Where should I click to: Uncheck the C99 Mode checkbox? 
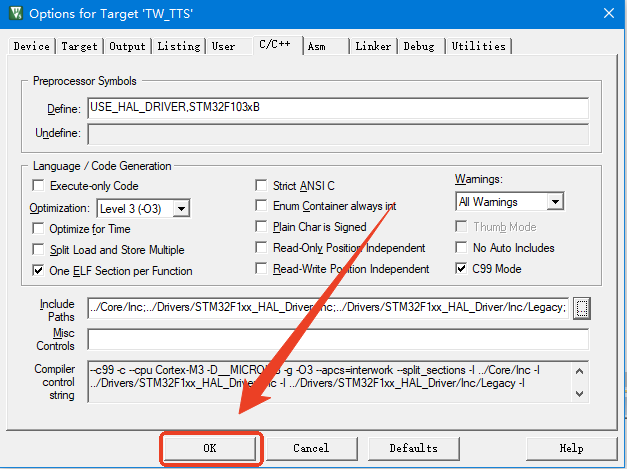pyautogui.click(x=461, y=269)
